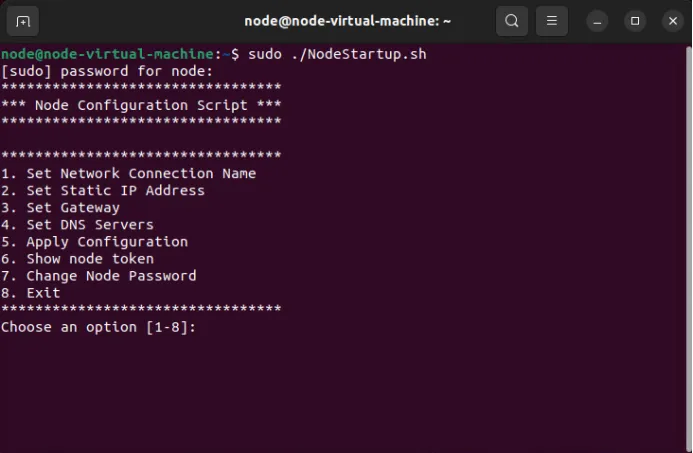Open the hamburger menu
Viewport: 693px width, 453px height.
(552, 21)
